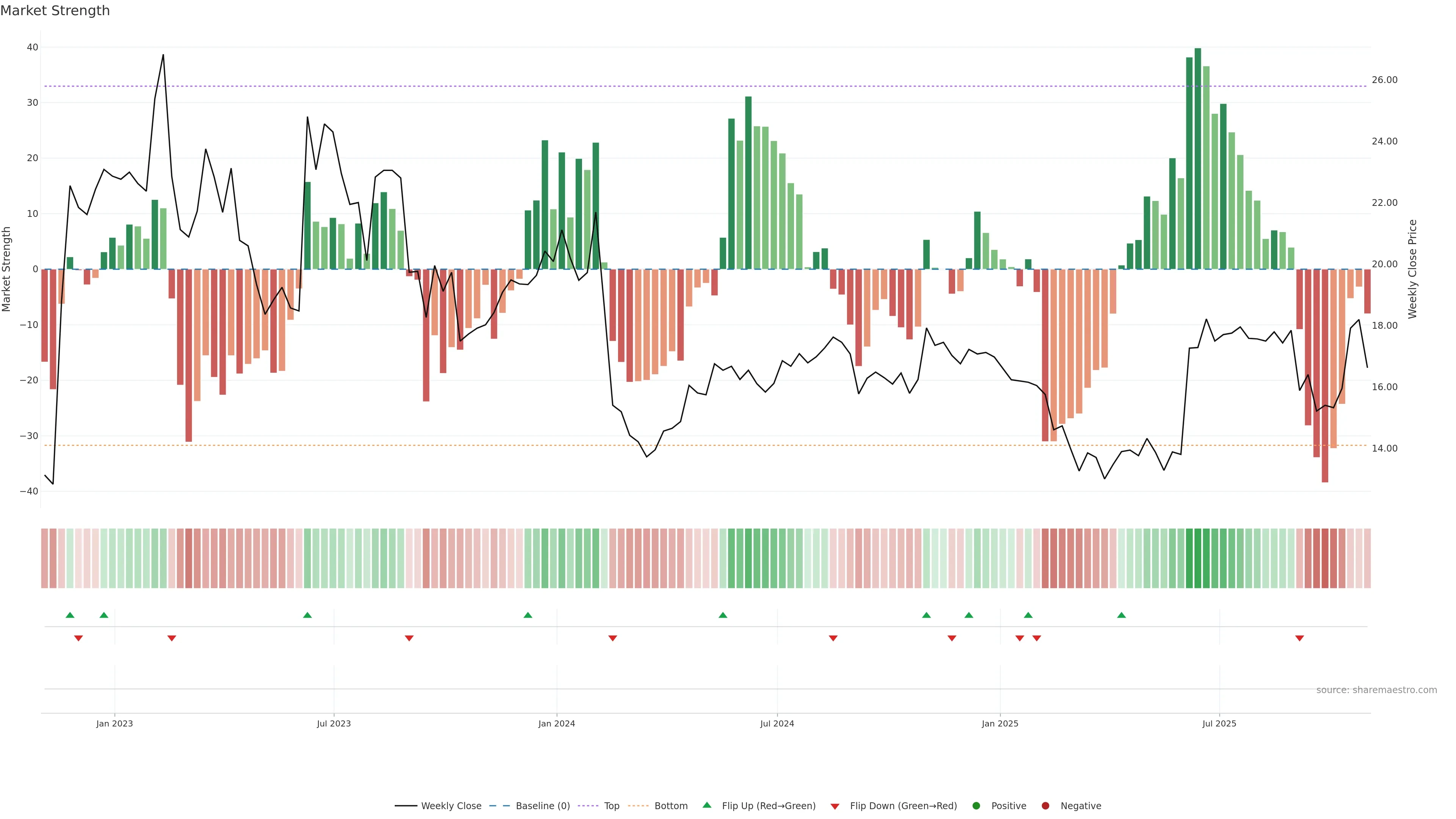Click the green Positive dot in the legend
1456x819 pixels.
(976, 806)
